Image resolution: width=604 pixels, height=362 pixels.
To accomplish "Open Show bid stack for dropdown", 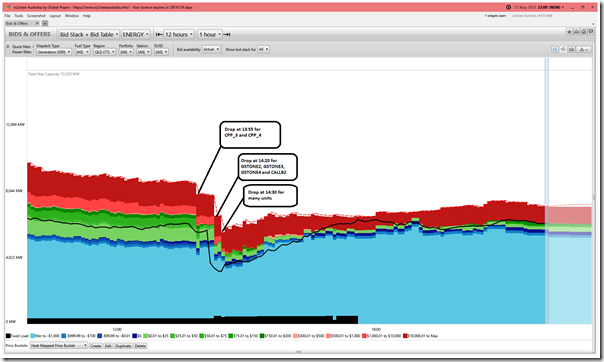I will pyautogui.click(x=263, y=49).
